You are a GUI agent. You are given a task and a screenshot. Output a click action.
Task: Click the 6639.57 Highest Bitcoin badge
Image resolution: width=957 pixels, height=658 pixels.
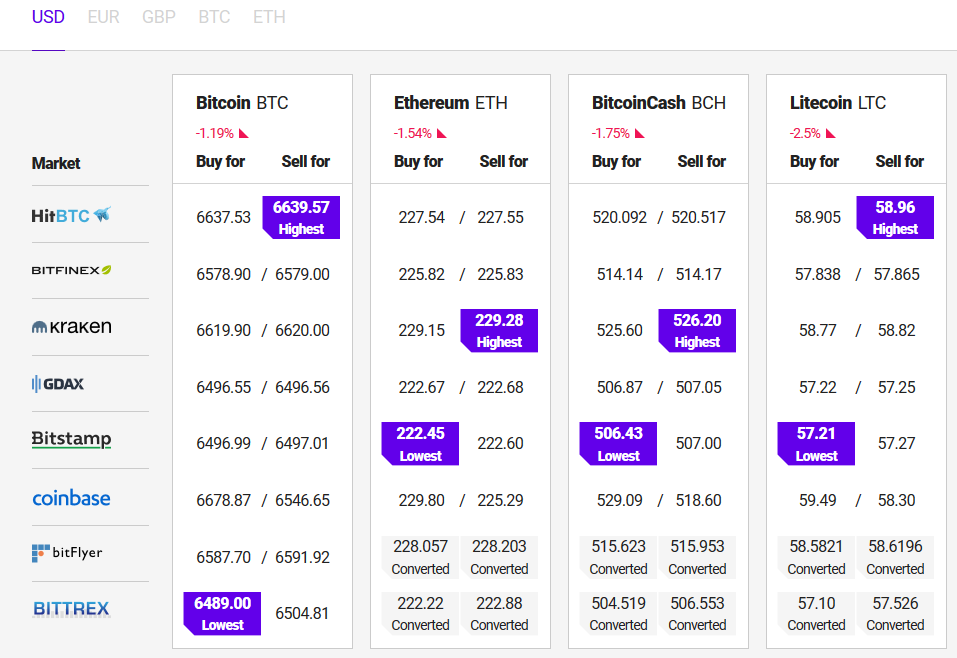(x=301, y=217)
